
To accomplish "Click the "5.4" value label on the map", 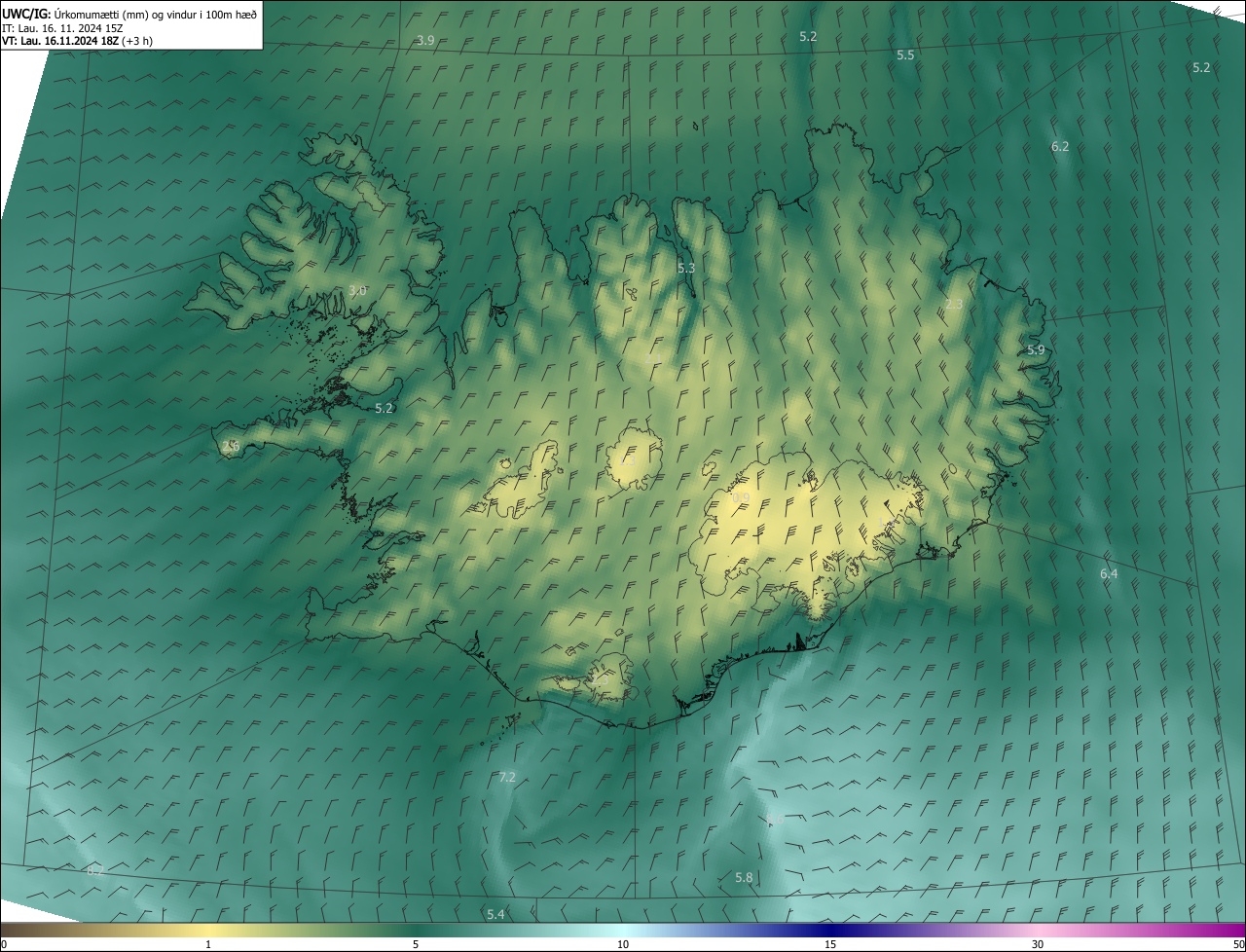I will pyautogui.click(x=495, y=914).
